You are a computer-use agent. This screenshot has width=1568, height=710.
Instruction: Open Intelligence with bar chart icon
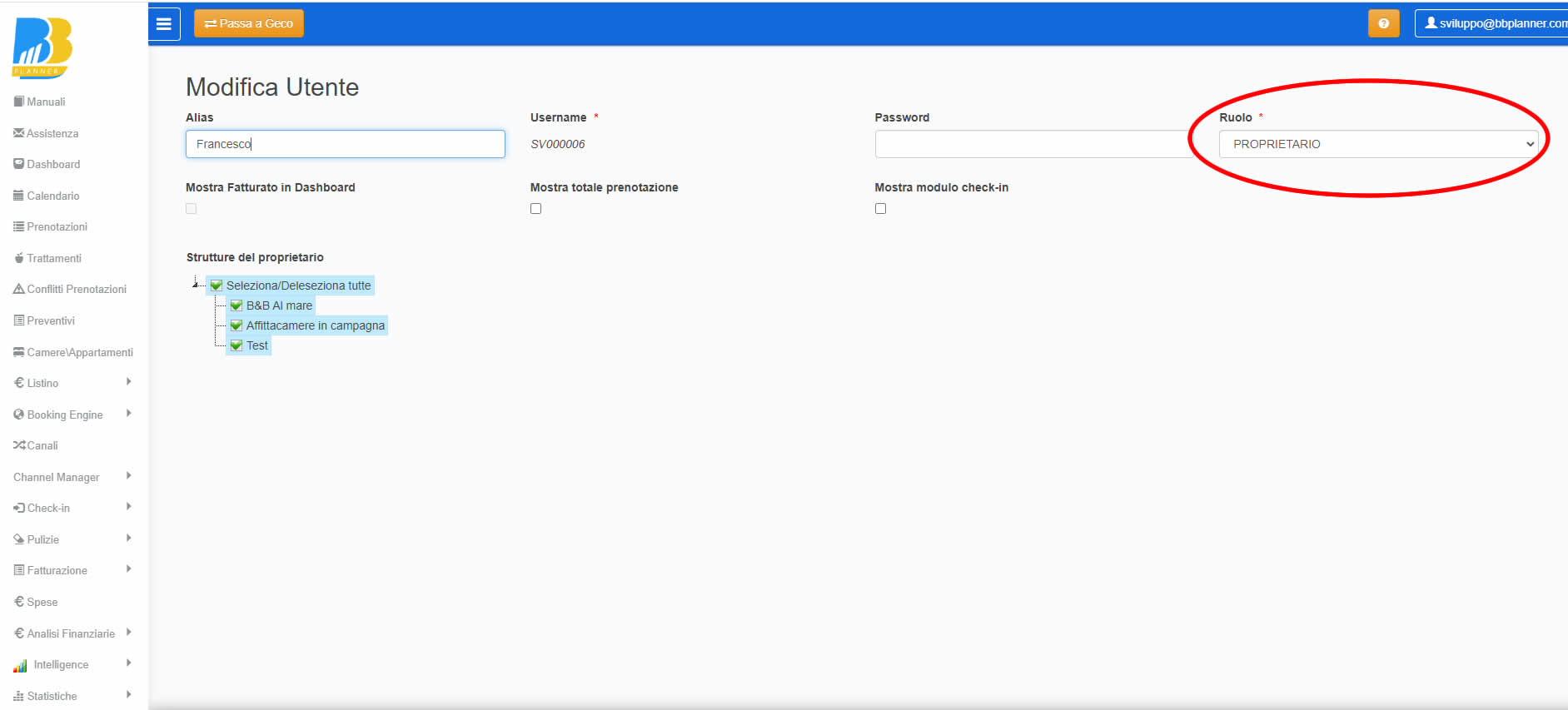20,665
